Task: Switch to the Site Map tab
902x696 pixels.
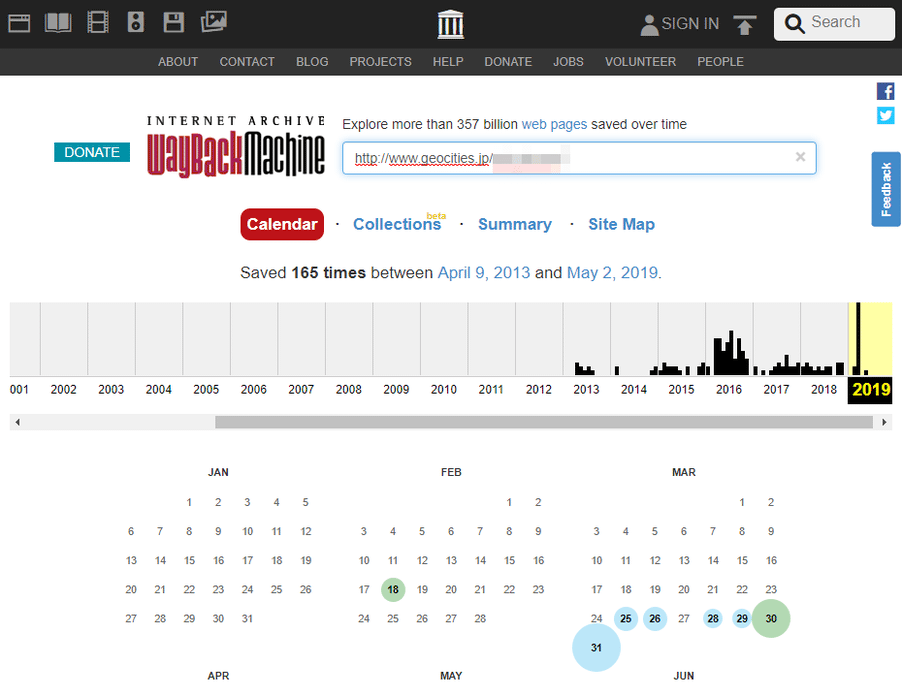Action: coord(621,224)
